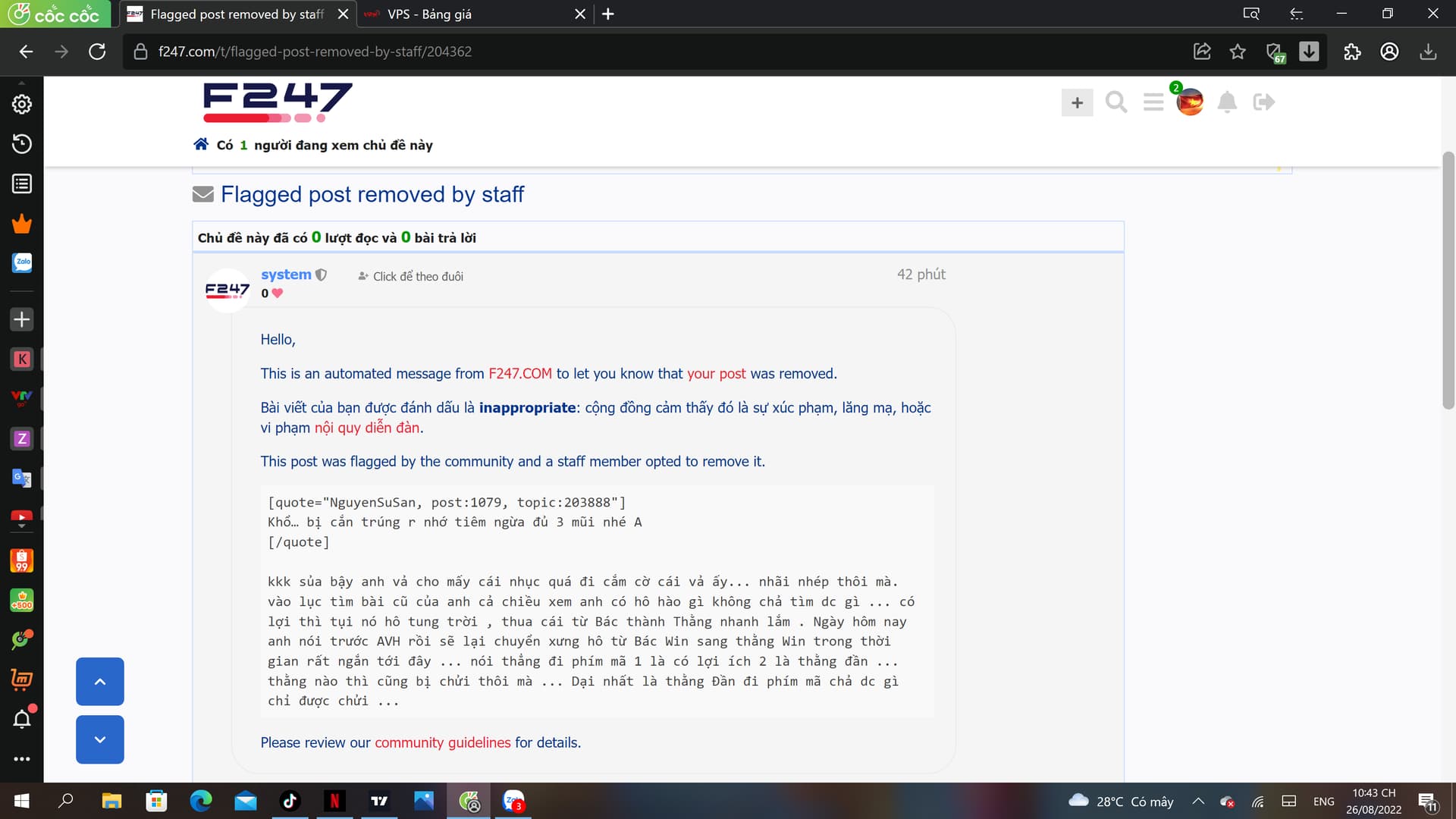Open the community guidelines link

click(442, 742)
